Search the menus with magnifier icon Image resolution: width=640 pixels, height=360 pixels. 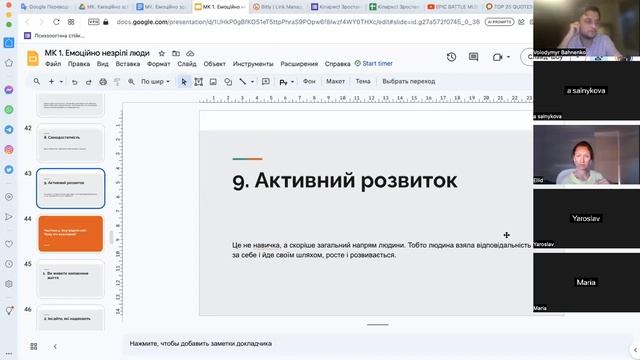37,82
